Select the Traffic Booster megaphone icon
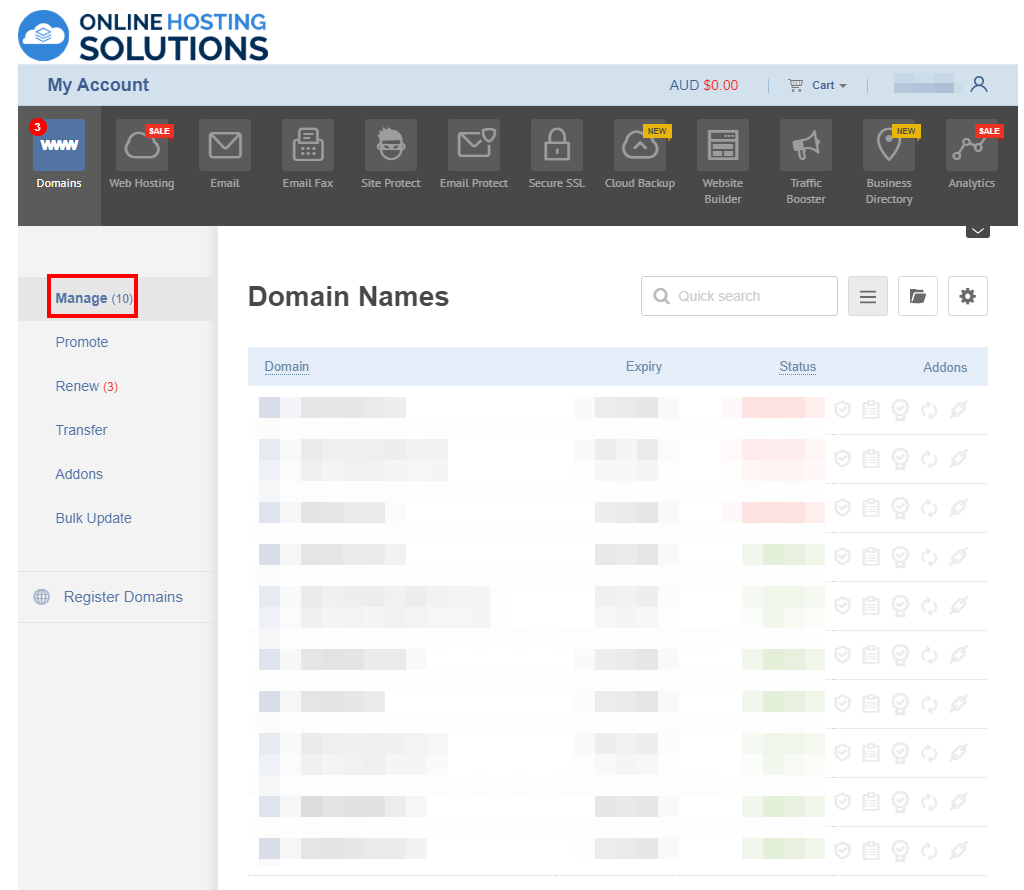 click(805, 146)
